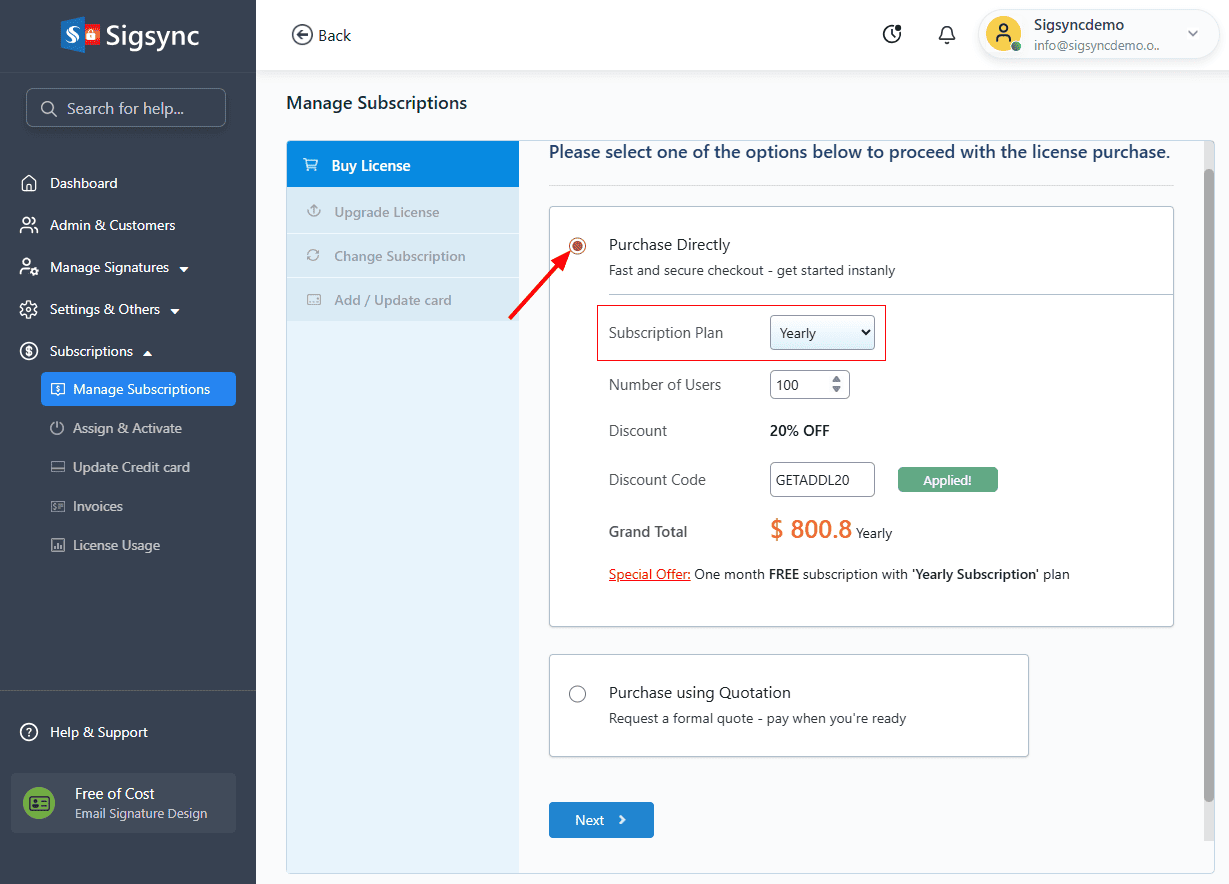Click the Subscriptions dollar icon

29,351
